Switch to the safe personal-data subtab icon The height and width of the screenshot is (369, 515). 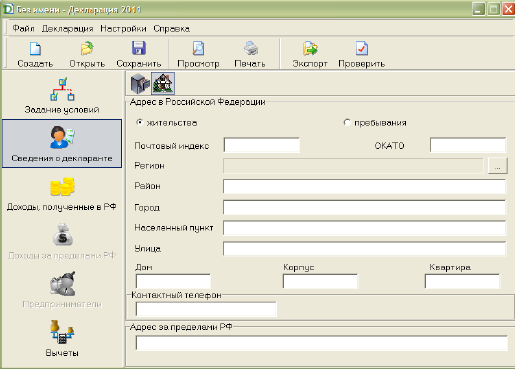(x=139, y=83)
